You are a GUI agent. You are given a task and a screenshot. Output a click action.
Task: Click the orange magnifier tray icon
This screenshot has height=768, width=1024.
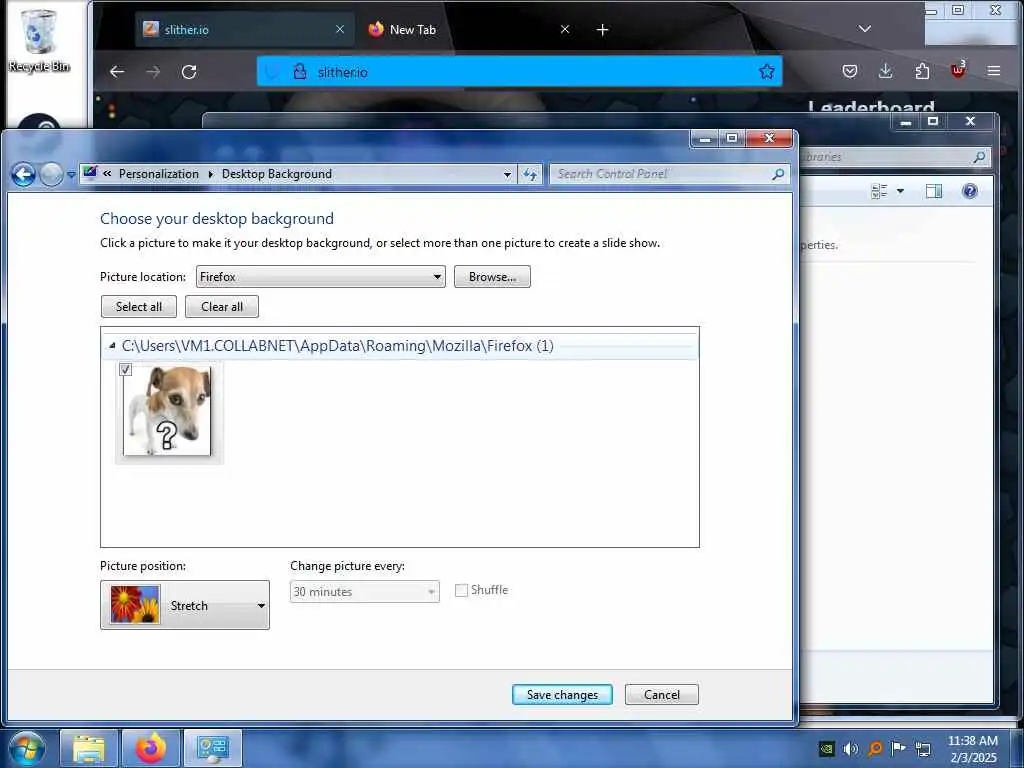coord(875,748)
